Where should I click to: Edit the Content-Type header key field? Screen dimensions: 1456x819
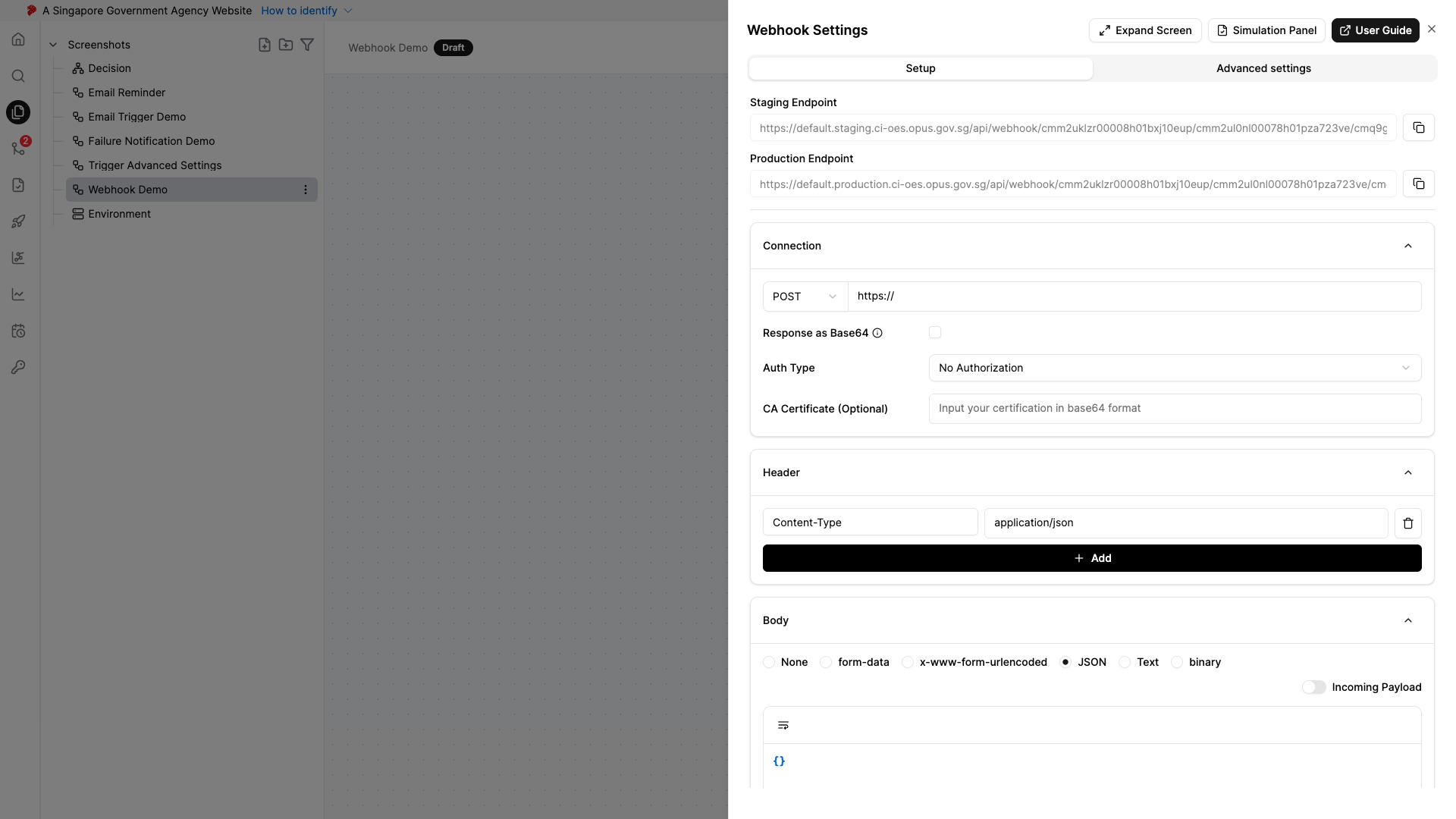870,522
